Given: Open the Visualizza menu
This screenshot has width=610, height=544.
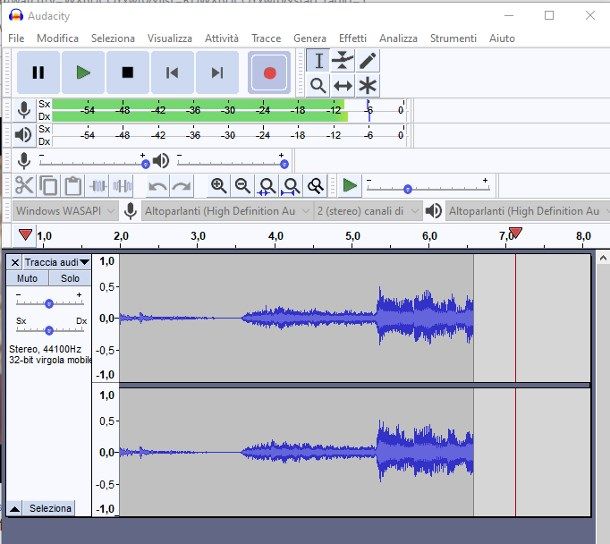Looking at the screenshot, I should point(170,38).
